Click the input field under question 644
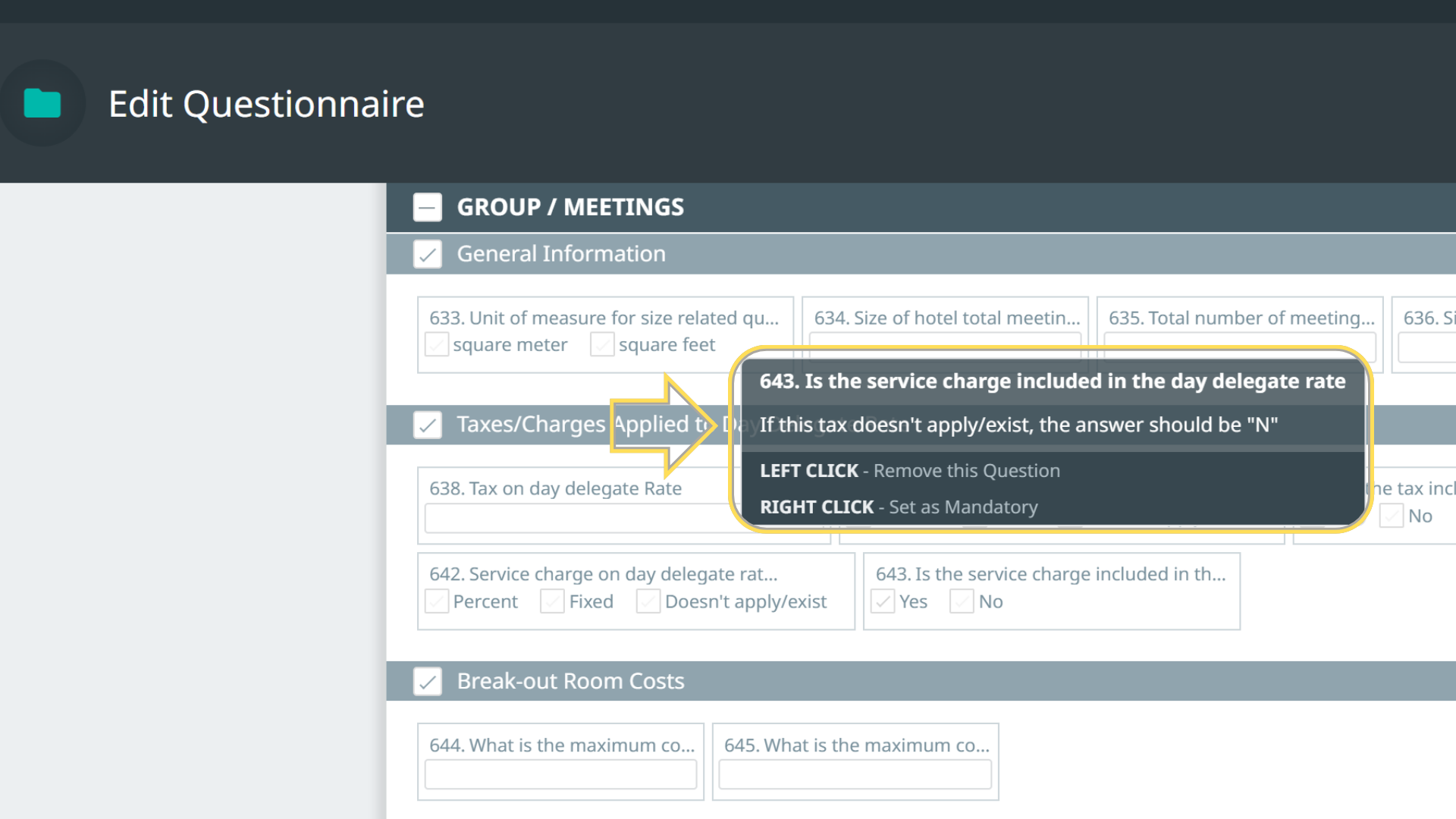This screenshot has height=819, width=1456. [560, 774]
